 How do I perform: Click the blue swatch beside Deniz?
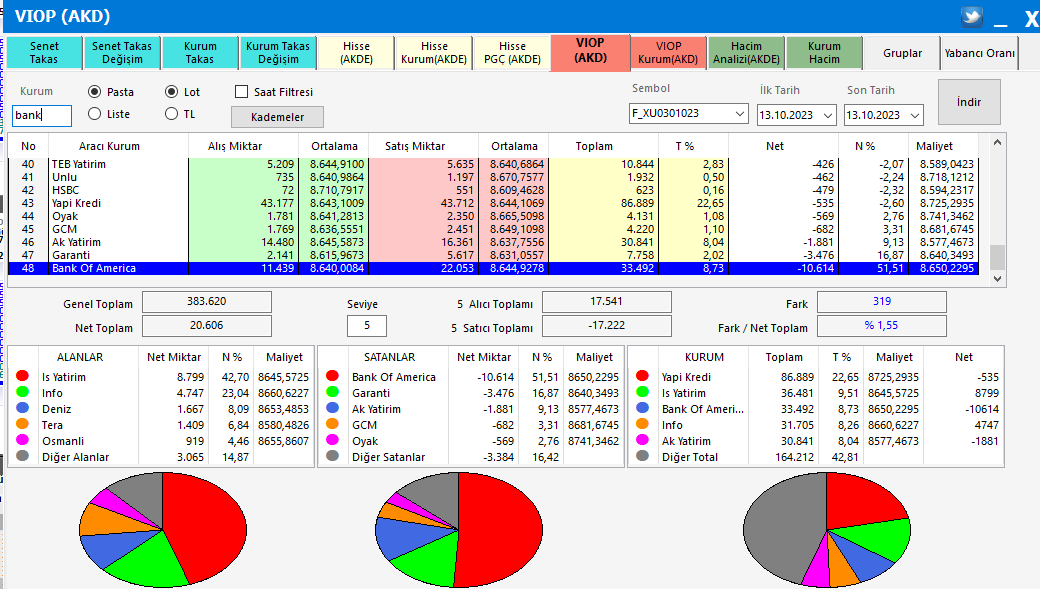tap(23, 408)
